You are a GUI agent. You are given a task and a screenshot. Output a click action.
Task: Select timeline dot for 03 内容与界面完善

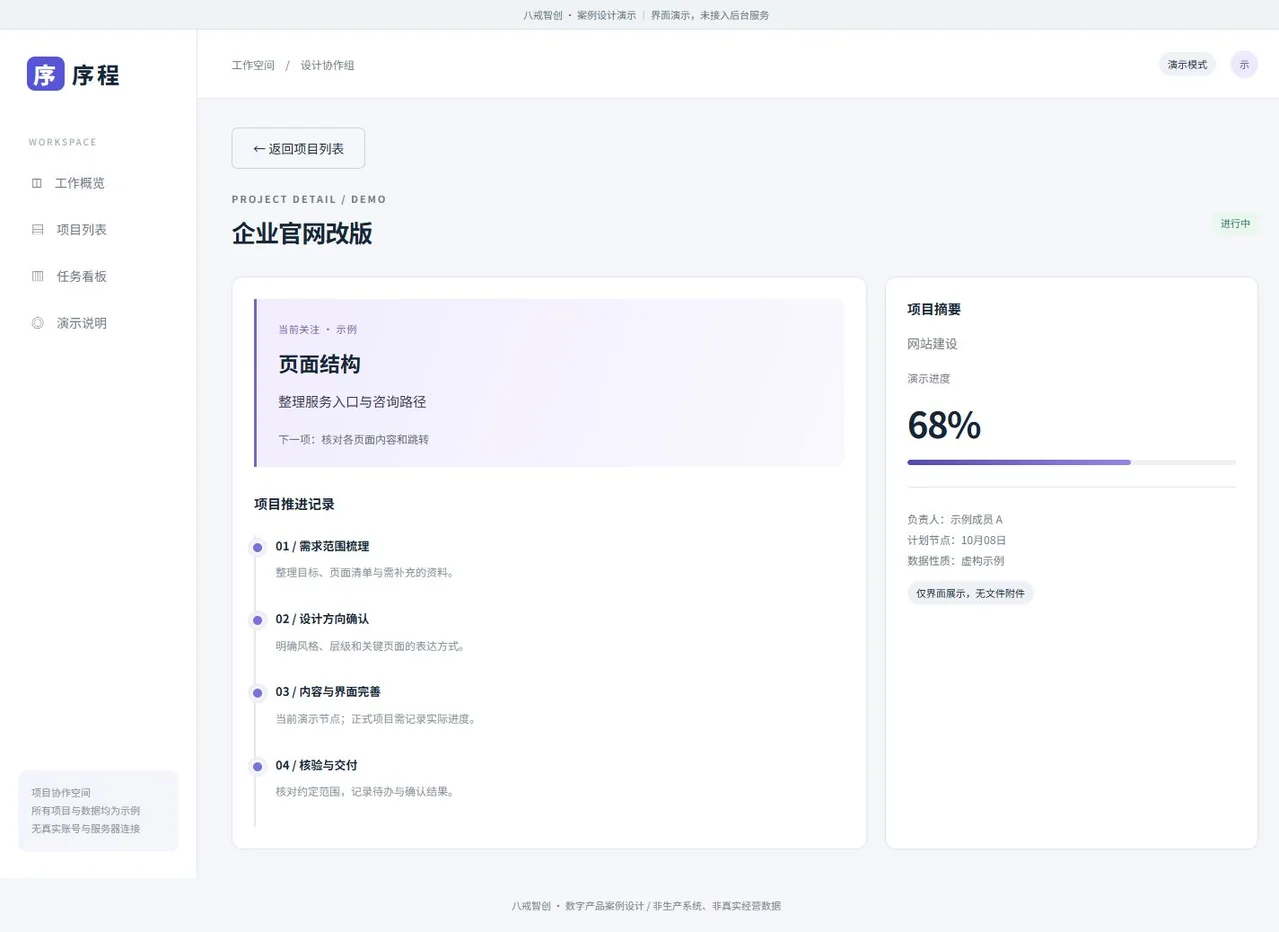click(257, 693)
